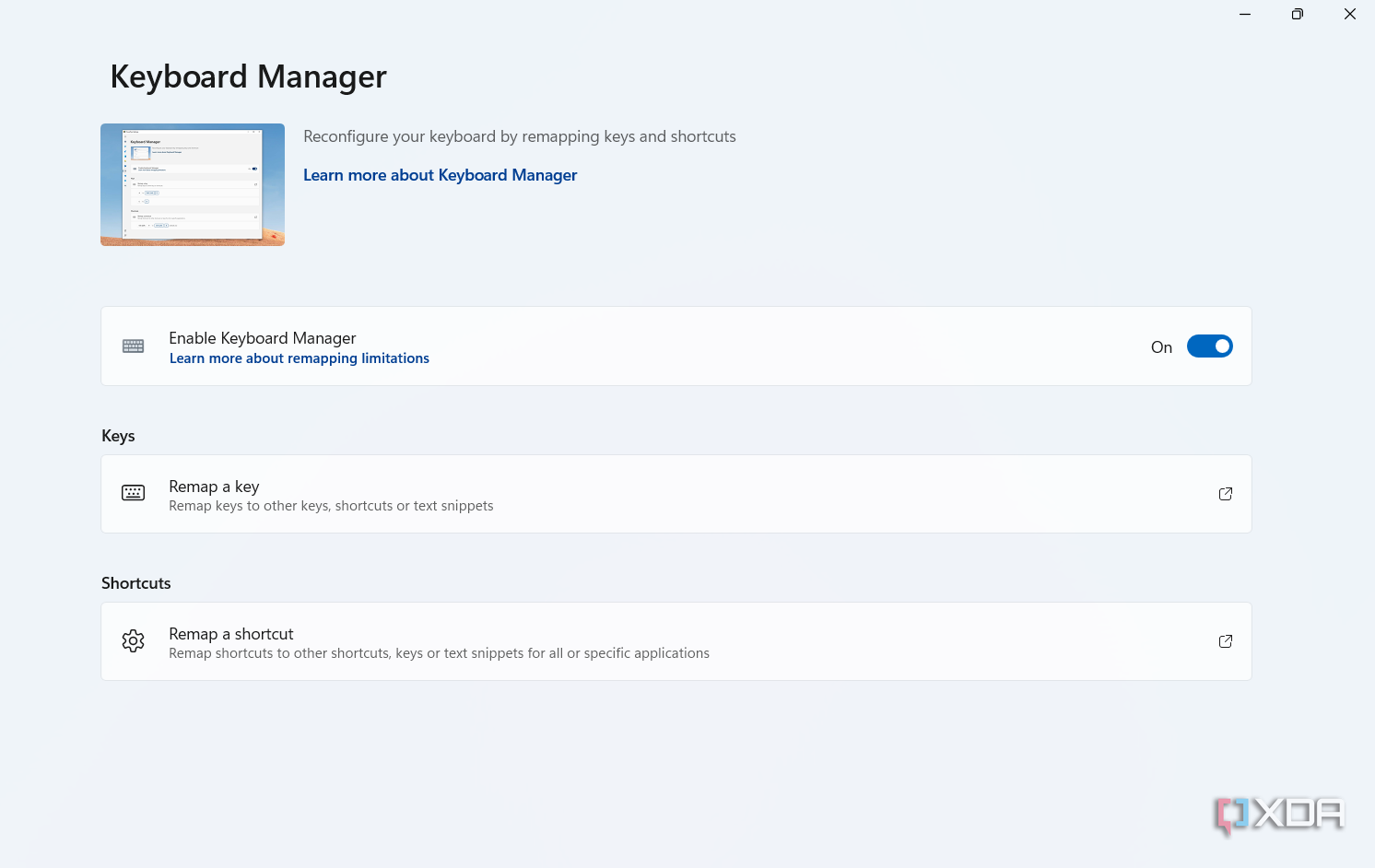The image size is (1375, 868).
Task: Click the On status label
Action: click(x=1161, y=347)
